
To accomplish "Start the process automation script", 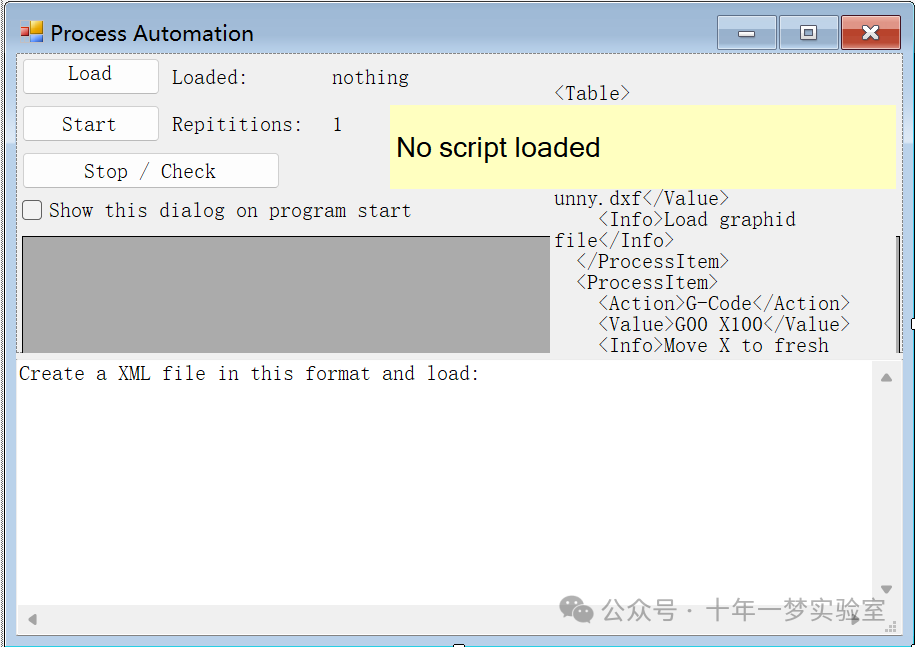I will 90,124.
